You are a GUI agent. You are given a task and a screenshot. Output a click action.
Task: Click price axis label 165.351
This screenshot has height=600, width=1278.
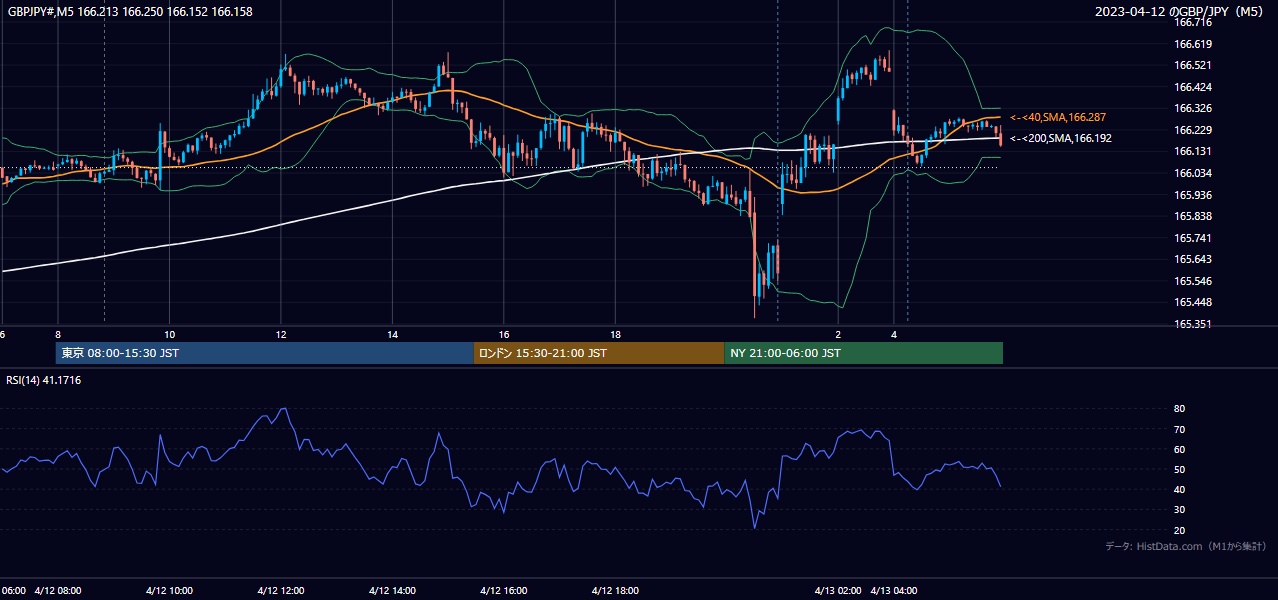[1193, 324]
